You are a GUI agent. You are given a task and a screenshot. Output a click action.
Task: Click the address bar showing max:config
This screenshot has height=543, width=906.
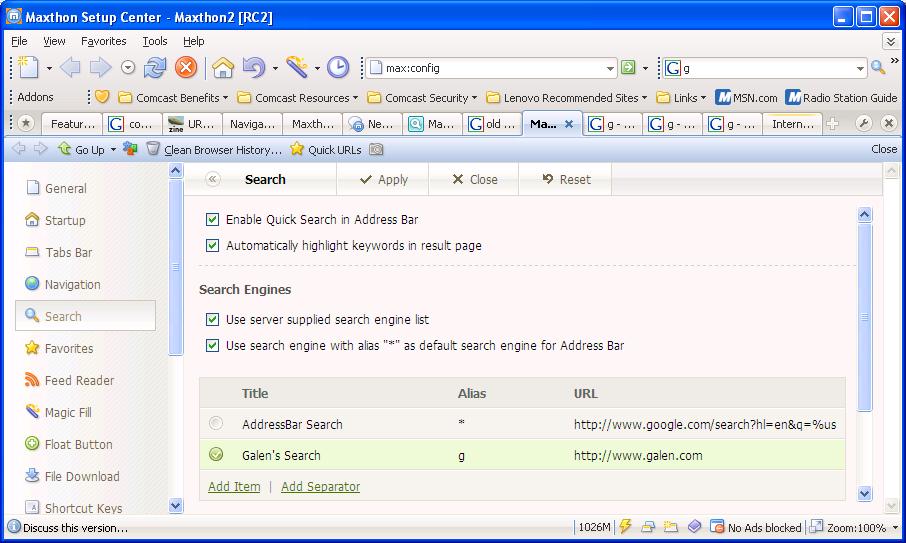pos(491,68)
